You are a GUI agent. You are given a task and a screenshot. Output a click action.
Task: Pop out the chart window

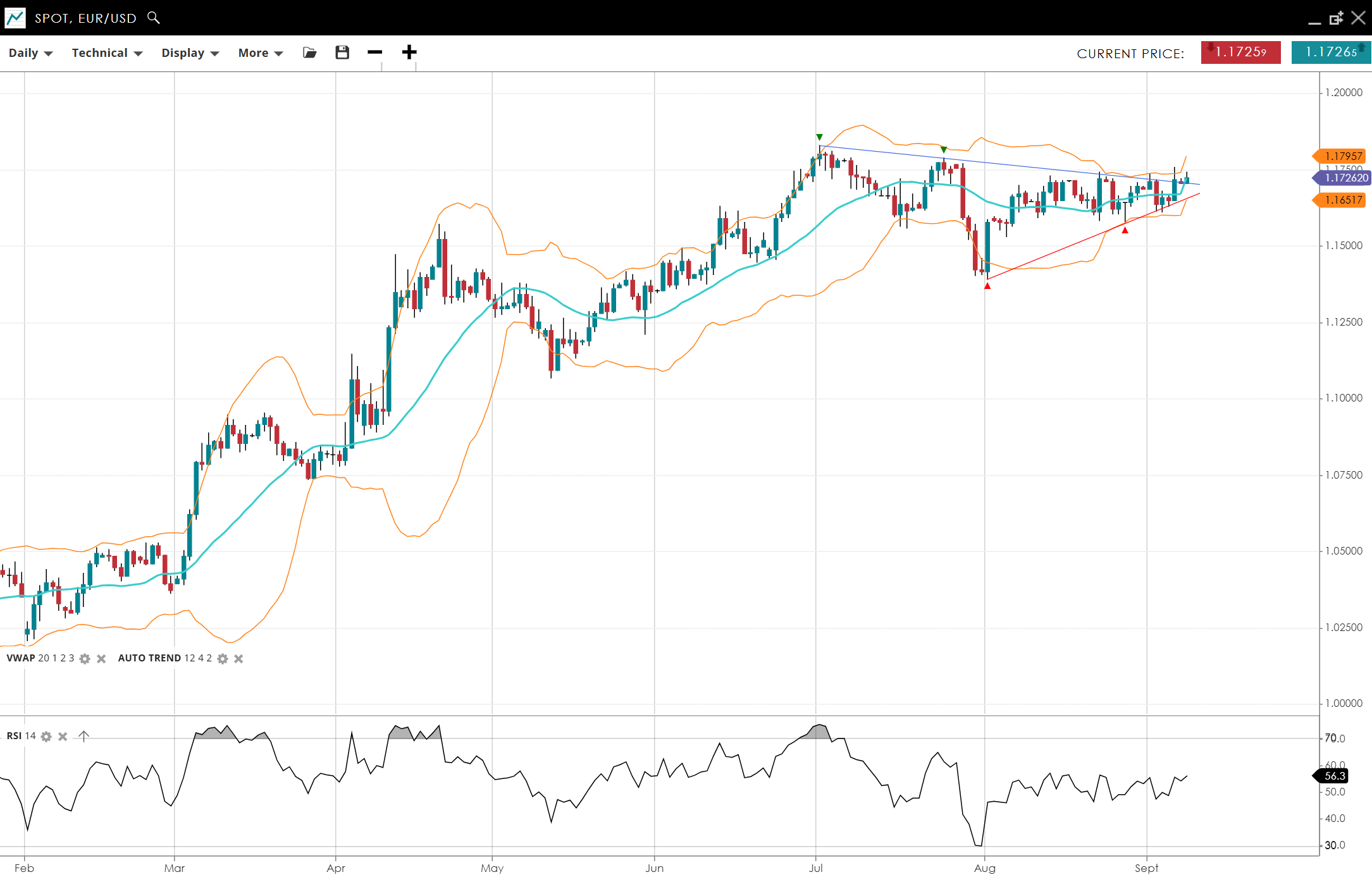[1336, 18]
